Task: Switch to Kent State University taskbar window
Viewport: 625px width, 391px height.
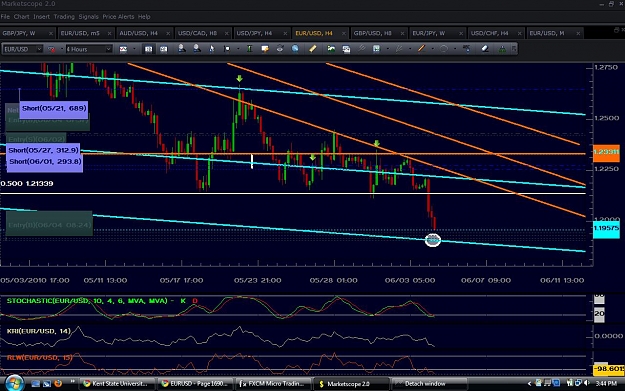Action: [116, 384]
